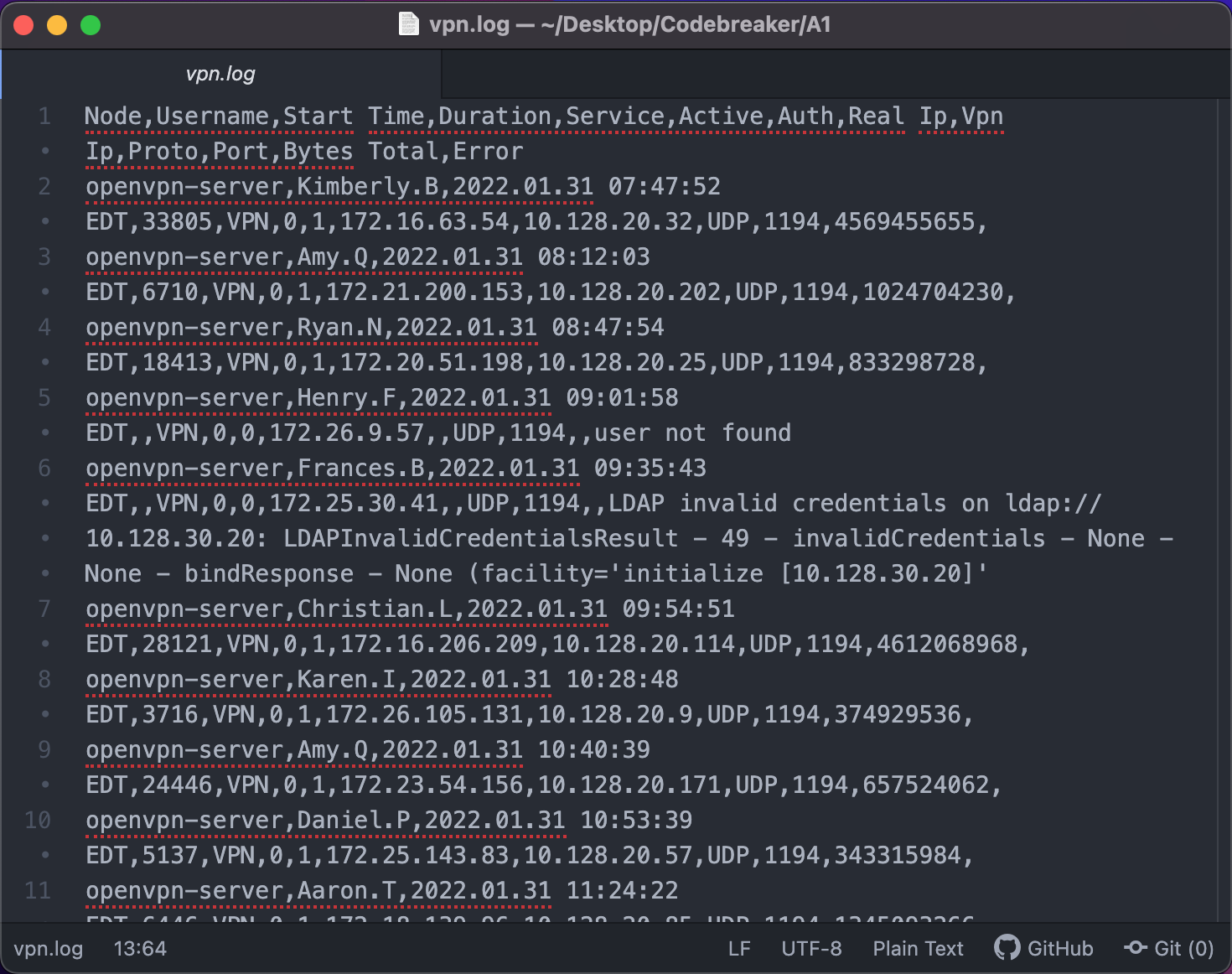1232x974 pixels.
Task: Click the yellow minimize window button
Action: (x=57, y=25)
